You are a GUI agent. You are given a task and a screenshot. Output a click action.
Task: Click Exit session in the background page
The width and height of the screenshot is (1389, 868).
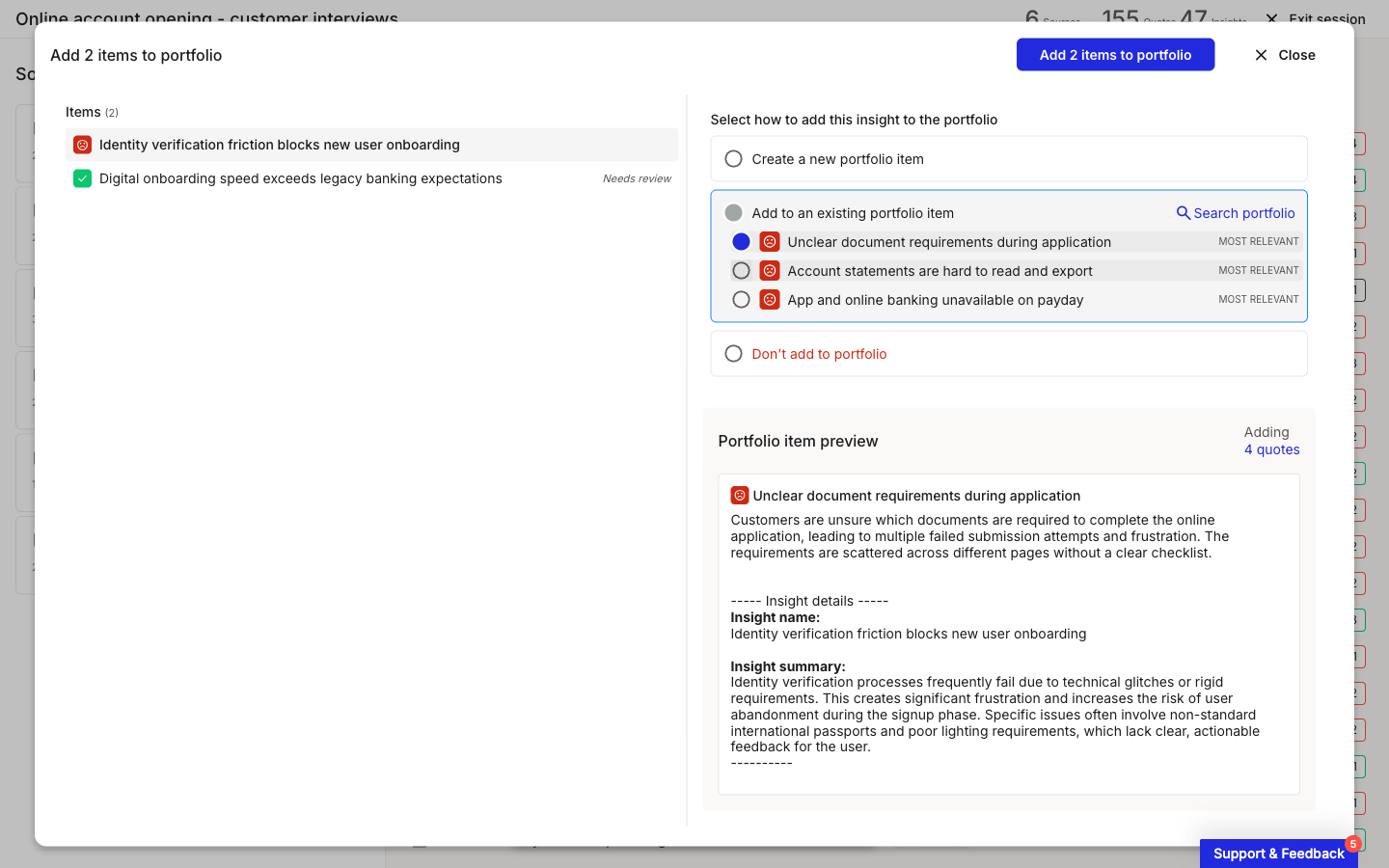1315,18
